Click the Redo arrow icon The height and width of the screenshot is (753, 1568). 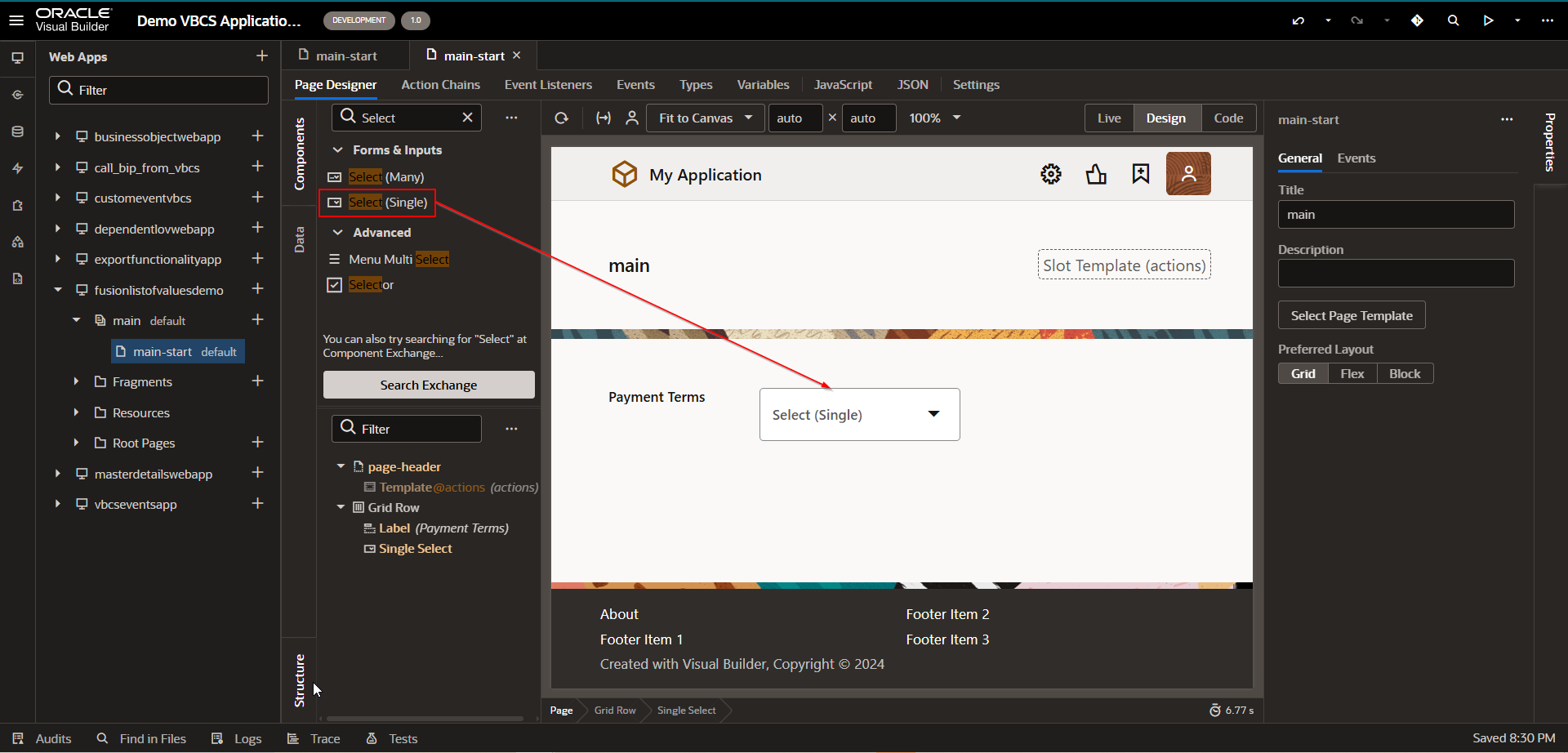click(1356, 20)
